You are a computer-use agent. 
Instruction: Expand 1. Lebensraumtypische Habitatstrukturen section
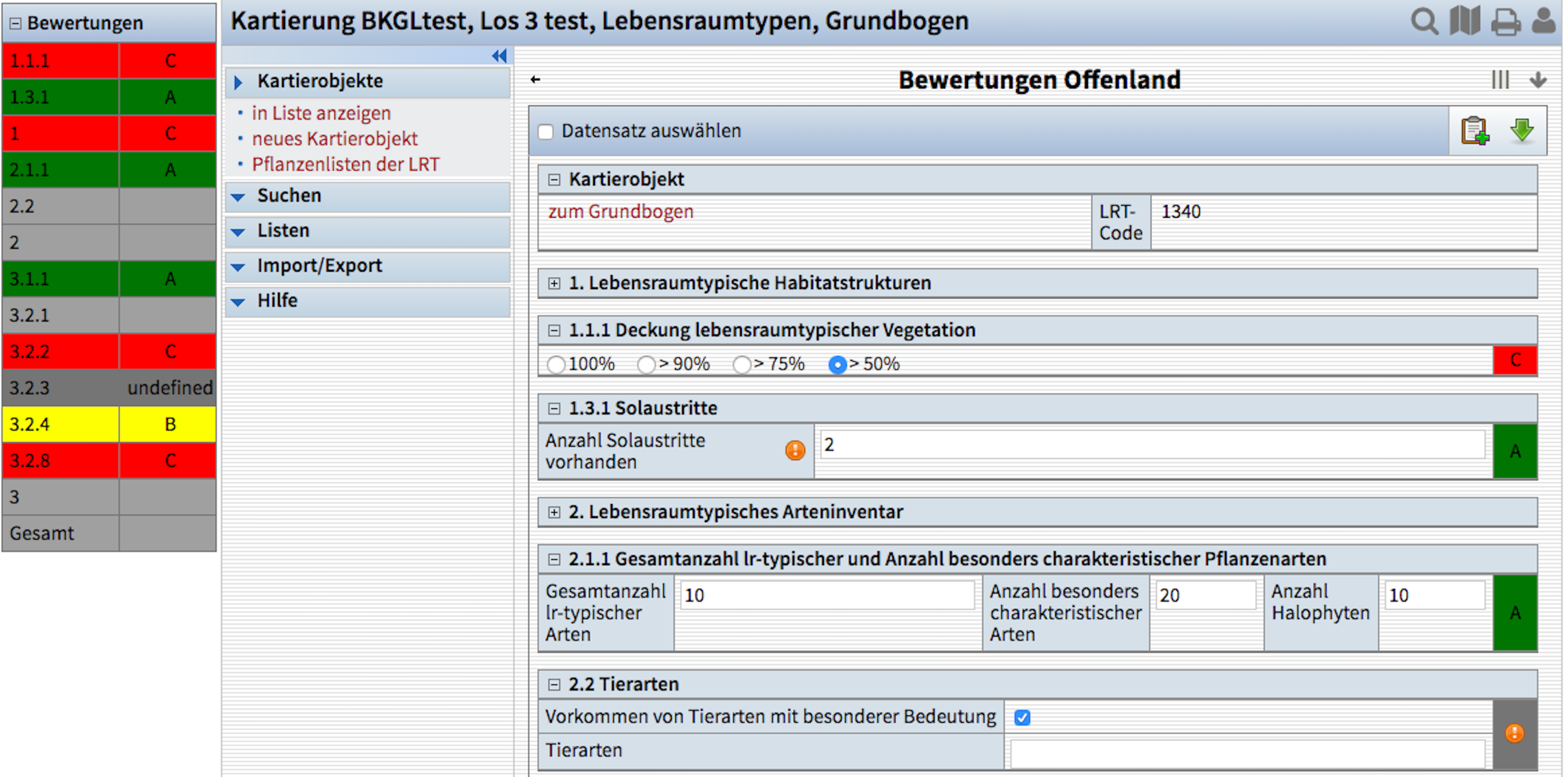tap(554, 283)
